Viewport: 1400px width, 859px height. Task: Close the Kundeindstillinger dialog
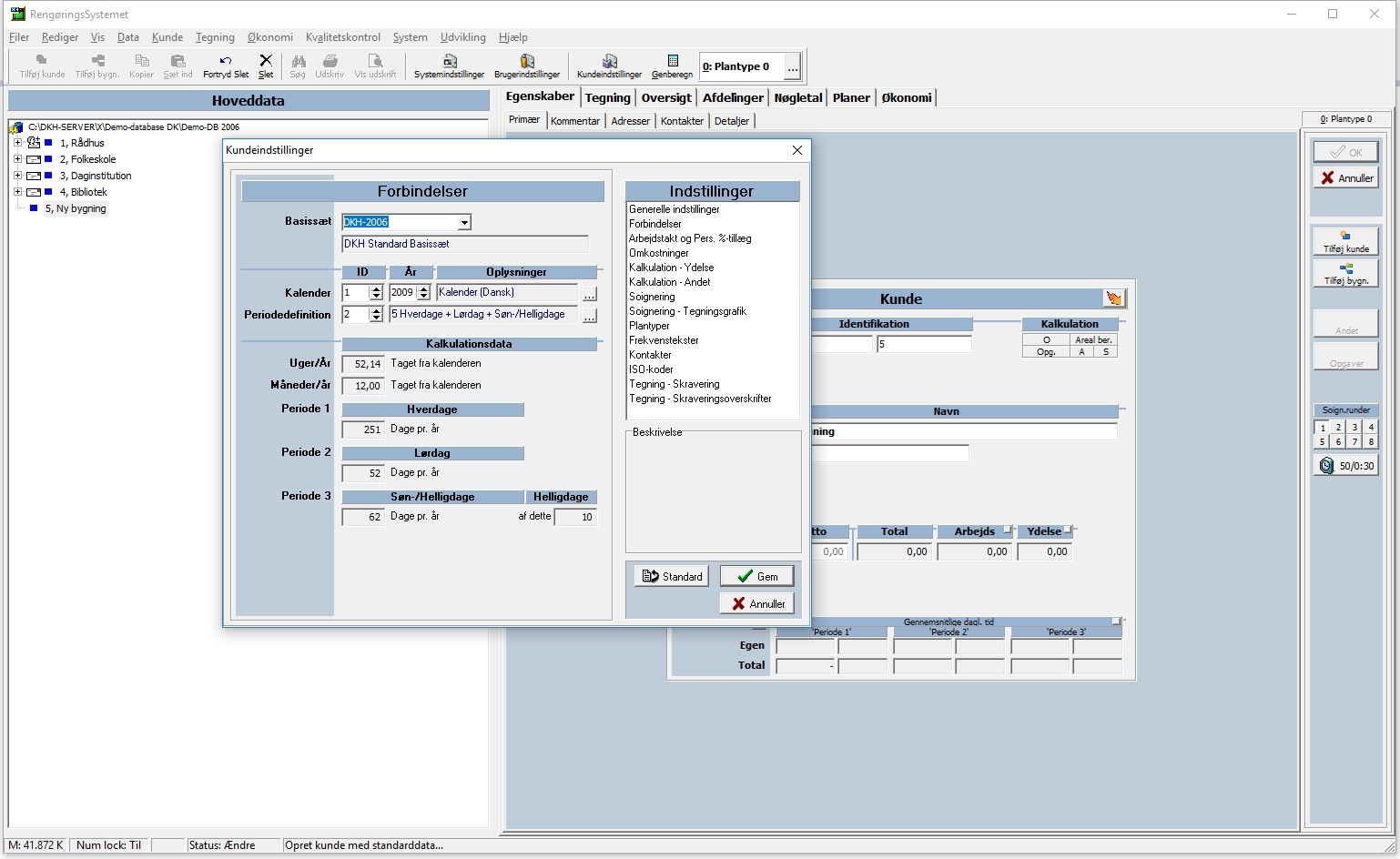pyautogui.click(x=797, y=150)
